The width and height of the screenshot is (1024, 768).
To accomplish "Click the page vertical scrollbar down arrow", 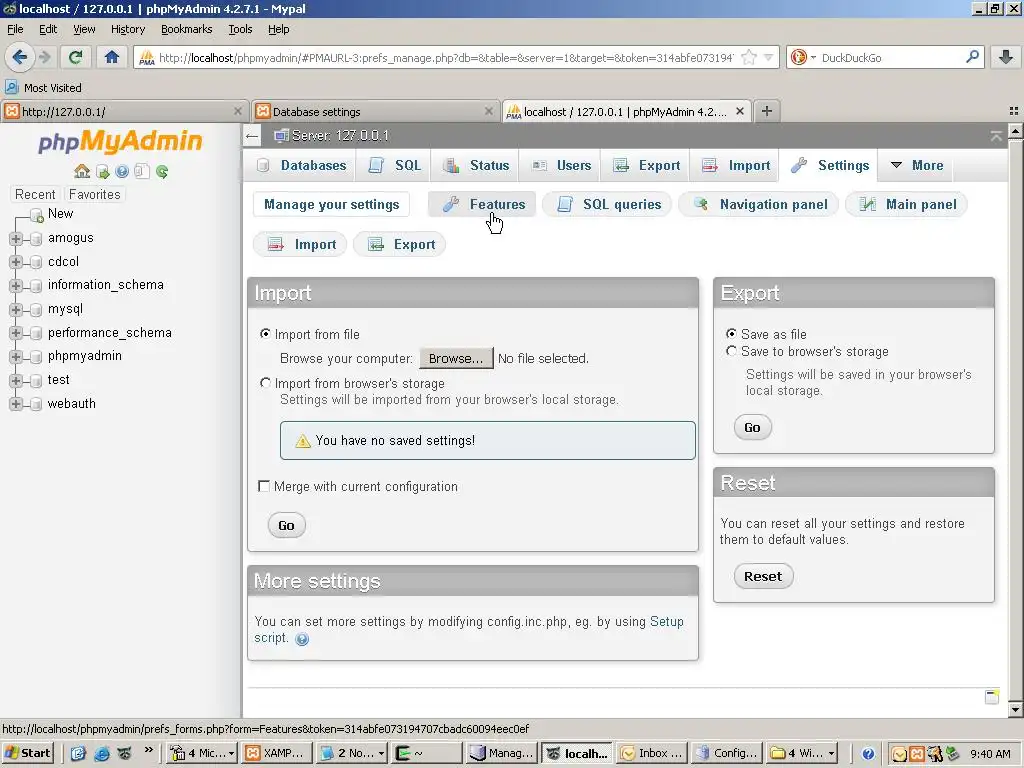I will tap(1016, 709).
